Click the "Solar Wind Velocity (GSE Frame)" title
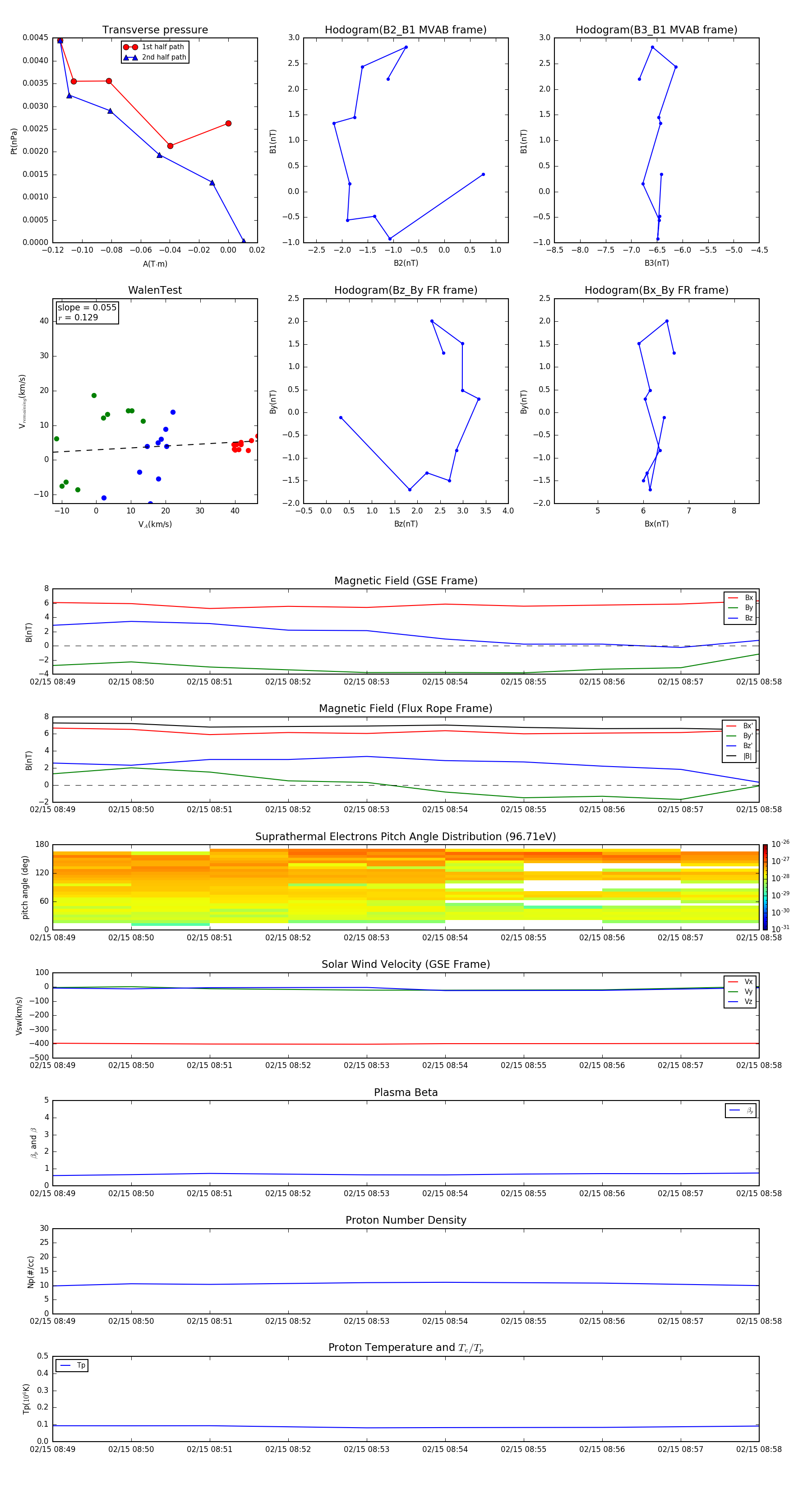The width and height of the screenshot is (812, 1489). (x=406, y=964)
